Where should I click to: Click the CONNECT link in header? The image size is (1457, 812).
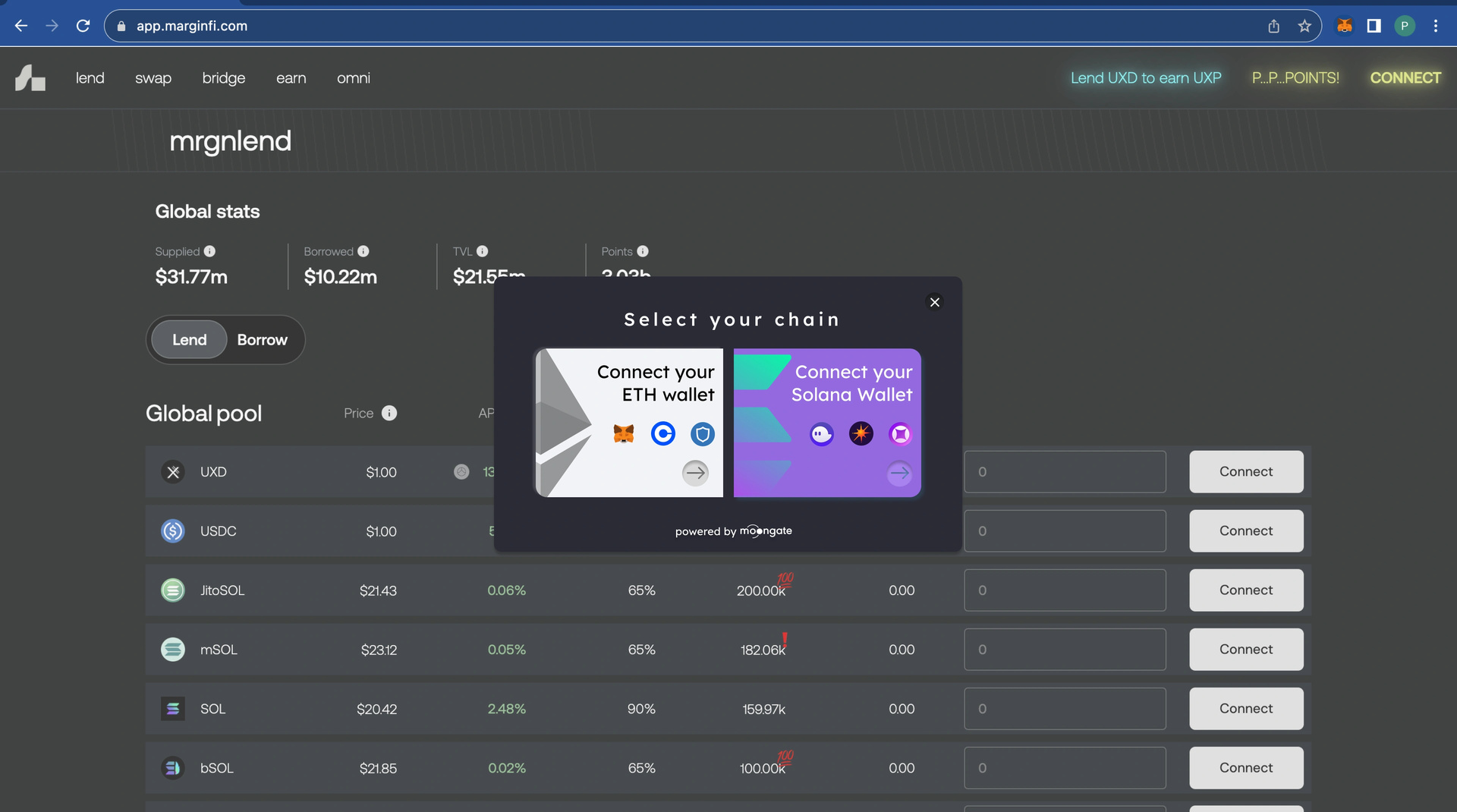tap(1405, 78)
